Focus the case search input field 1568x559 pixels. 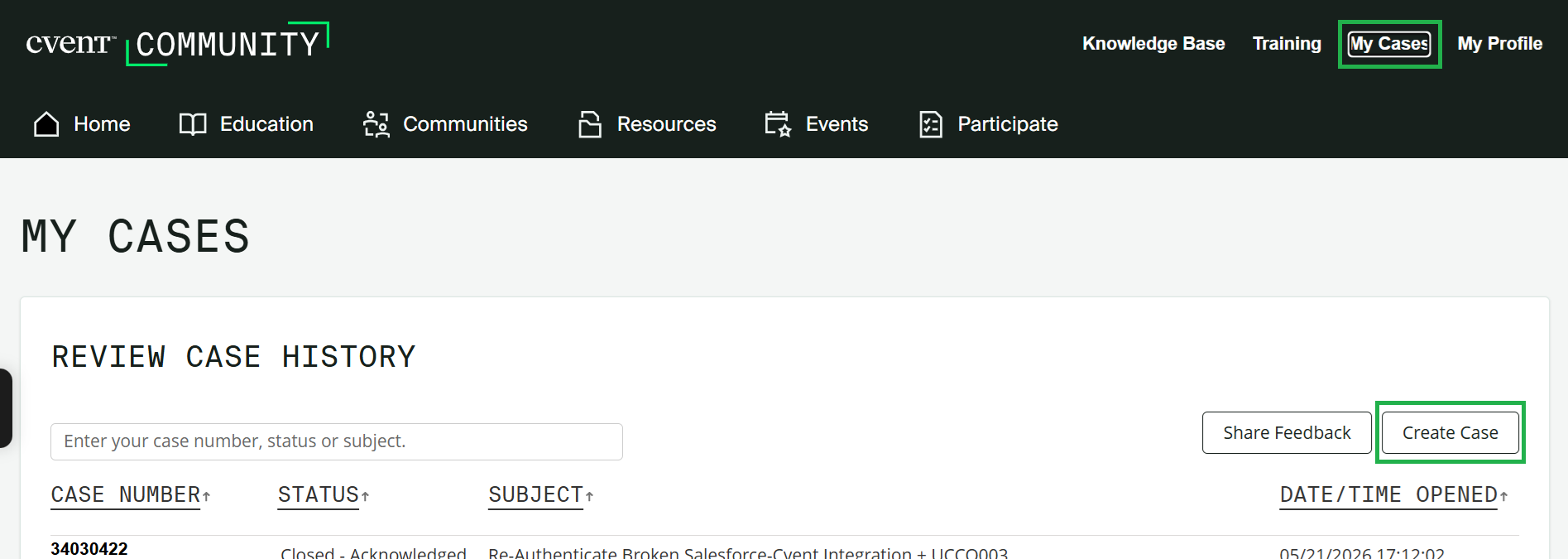tap(337, 441)
